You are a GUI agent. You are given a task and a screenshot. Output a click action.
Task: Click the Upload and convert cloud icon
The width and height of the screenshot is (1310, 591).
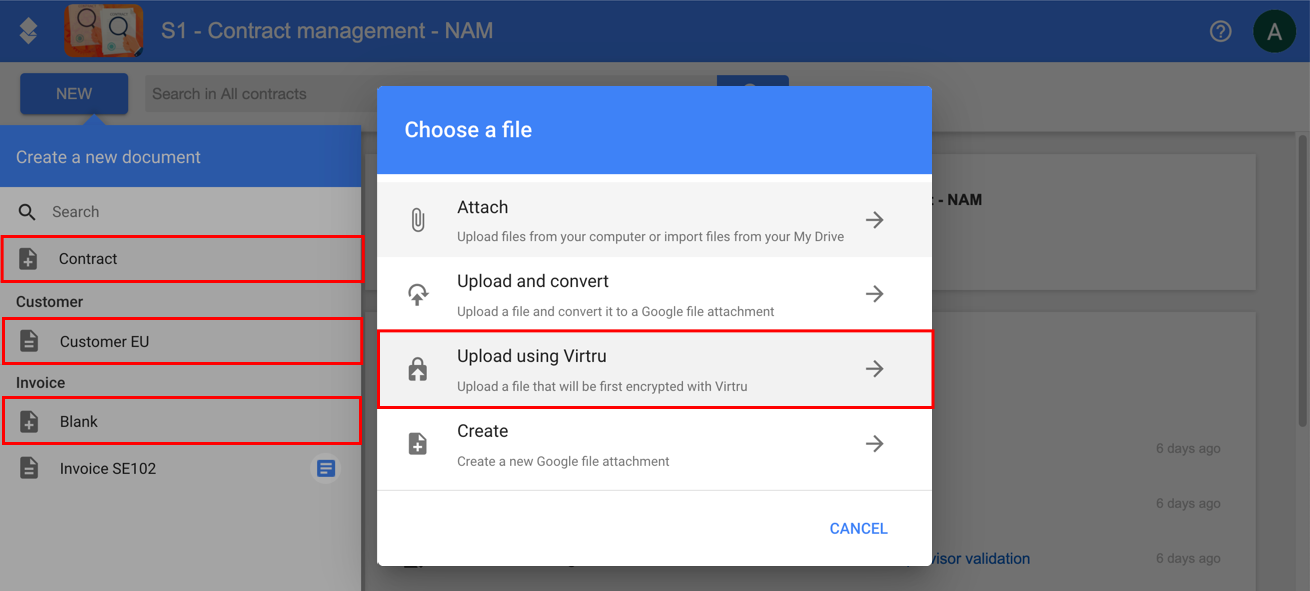point(418,294)
